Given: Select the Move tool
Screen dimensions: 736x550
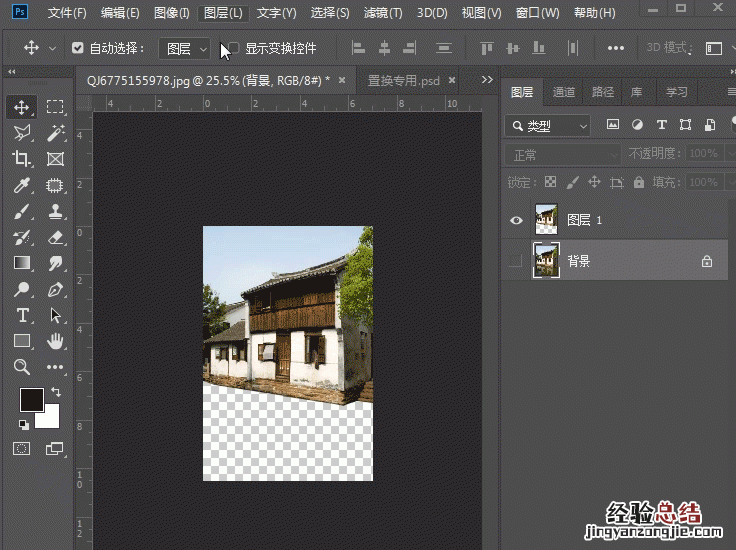Looking at the screenshot, I should click(22, 107).
